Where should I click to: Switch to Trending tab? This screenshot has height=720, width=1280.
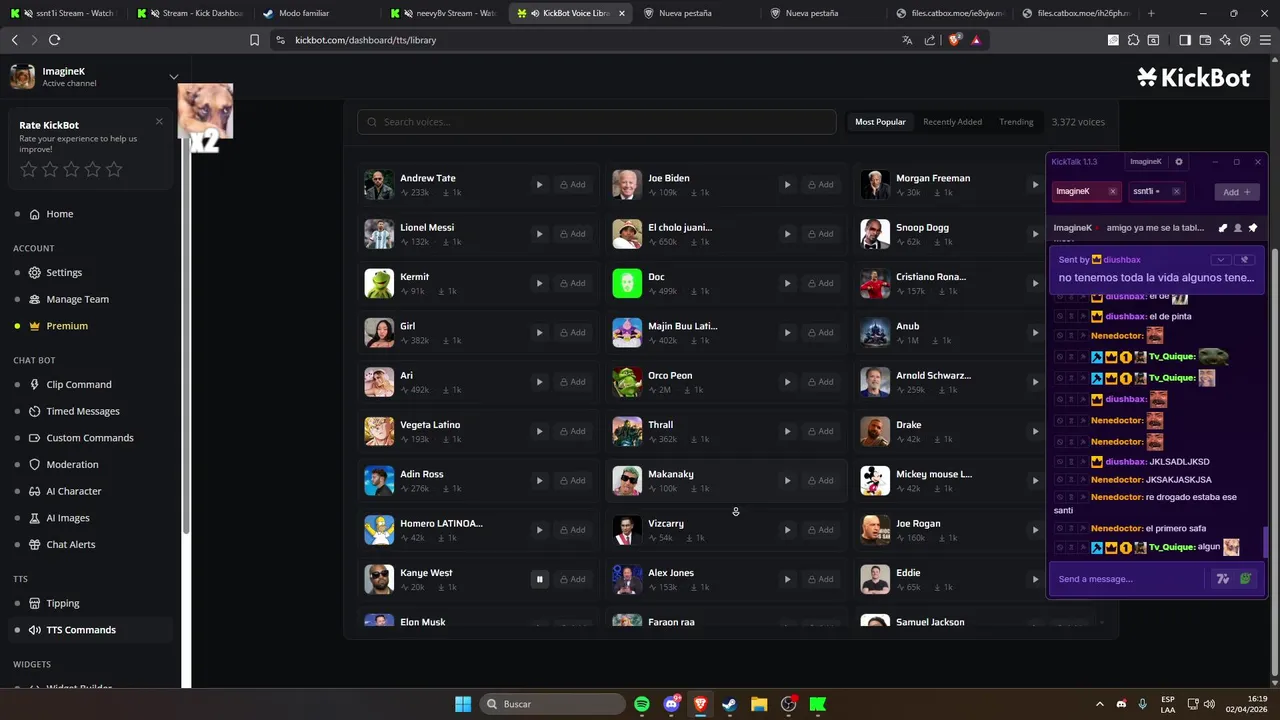click(1016, 122)
